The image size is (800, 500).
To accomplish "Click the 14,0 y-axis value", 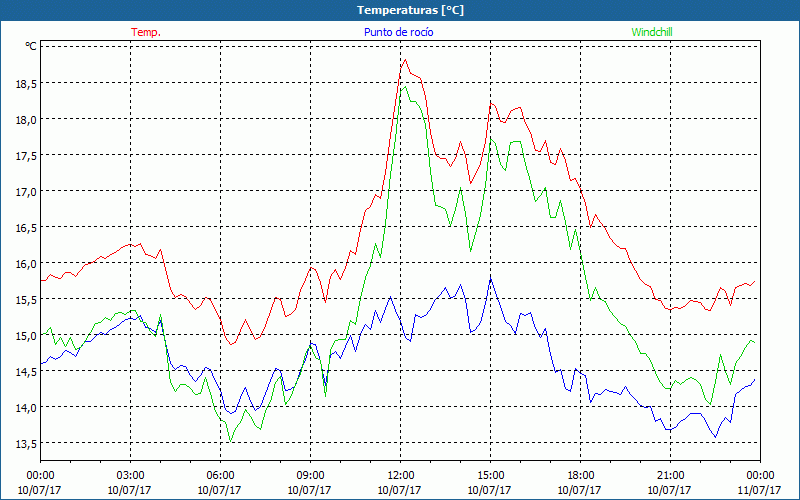I will click(26, 408).
